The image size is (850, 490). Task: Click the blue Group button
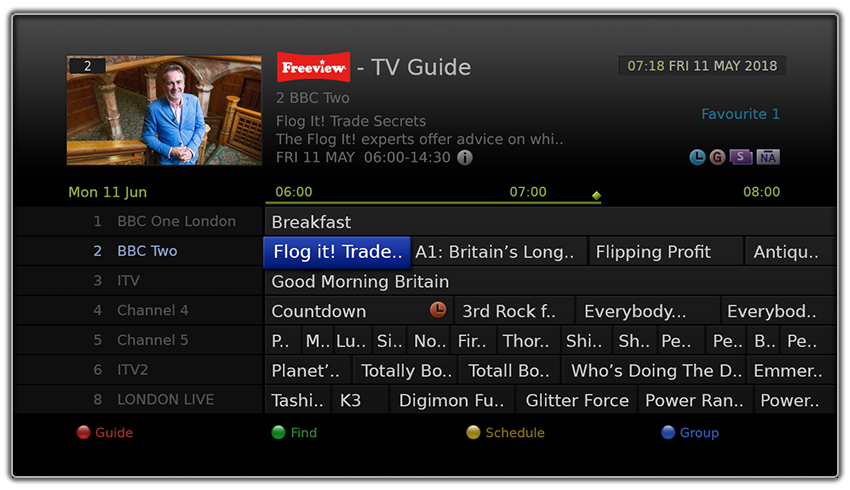pyautogui.click(x=690, y=433)
